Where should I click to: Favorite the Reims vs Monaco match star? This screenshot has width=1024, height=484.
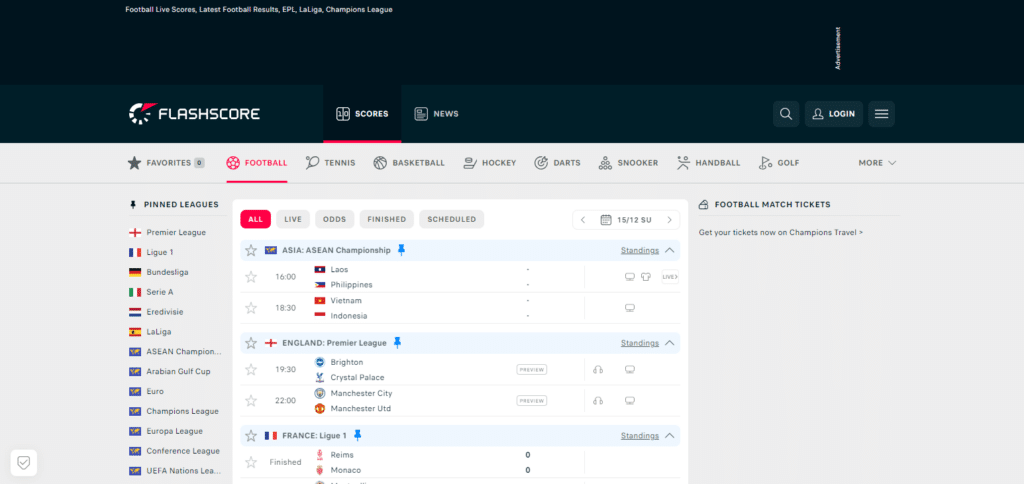pos(251,462)
